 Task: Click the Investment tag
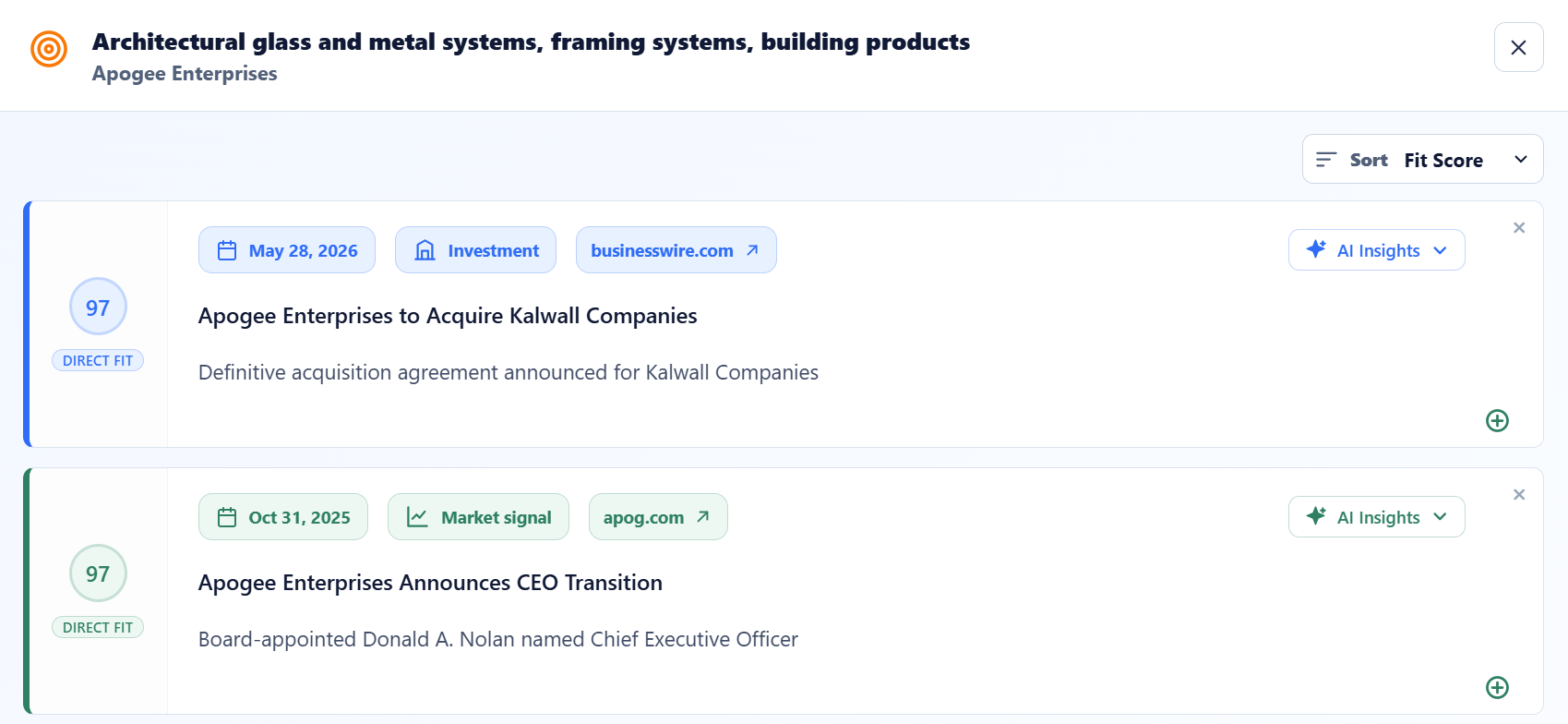point(475,250)
